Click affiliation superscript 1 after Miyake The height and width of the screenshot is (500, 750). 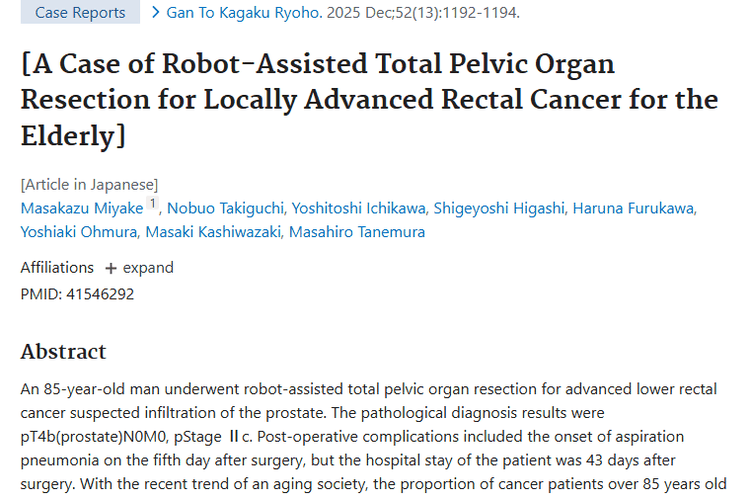pyautogui.click(x=153, y=204)
